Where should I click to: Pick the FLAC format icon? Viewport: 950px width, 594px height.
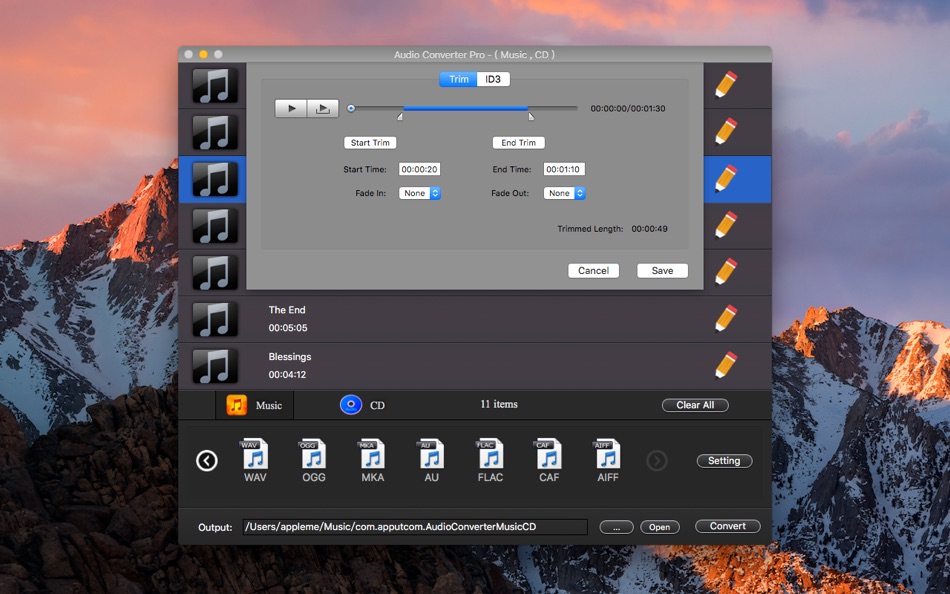(490, 457)
